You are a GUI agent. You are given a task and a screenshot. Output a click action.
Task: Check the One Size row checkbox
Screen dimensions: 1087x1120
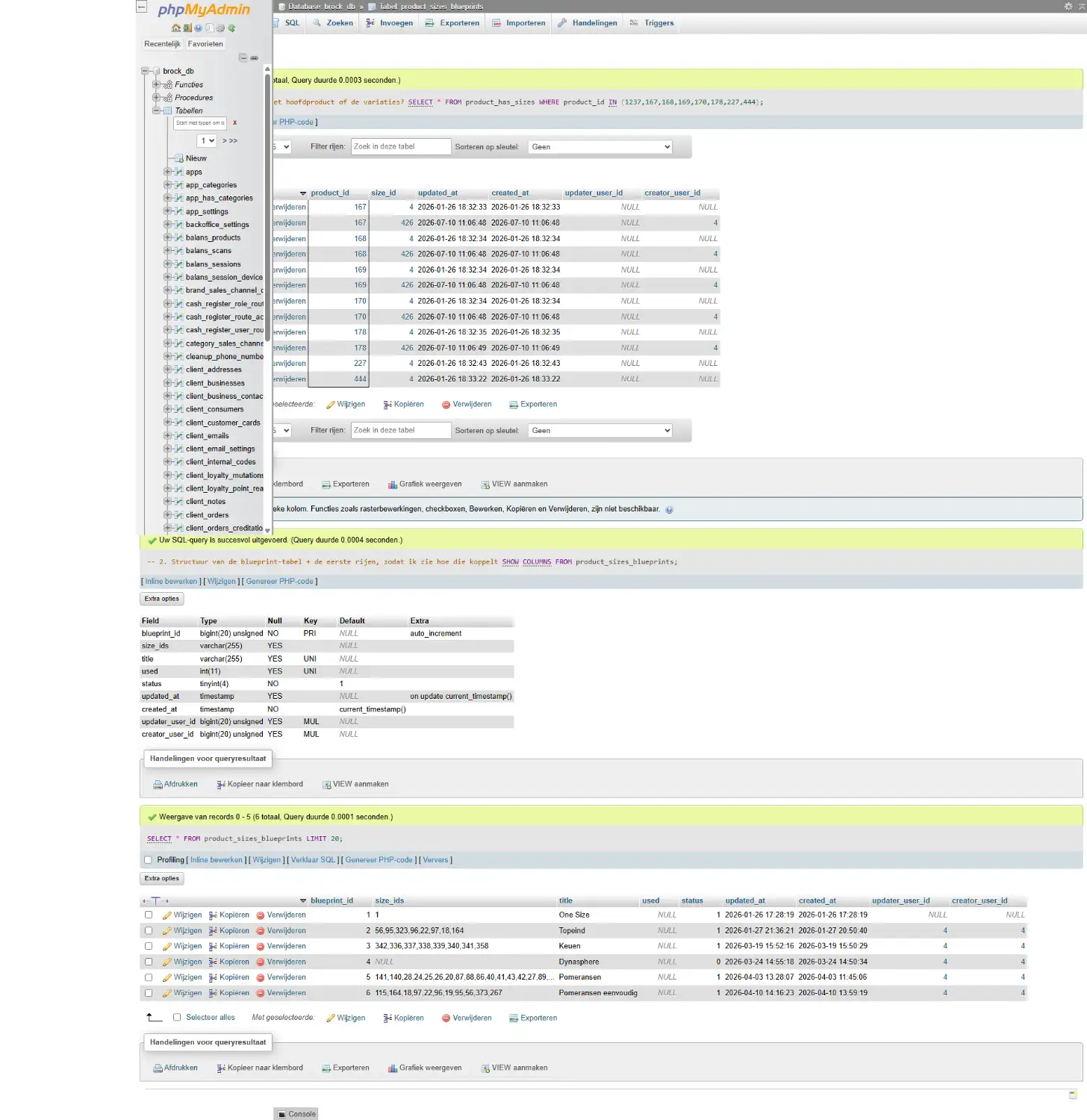149,915
